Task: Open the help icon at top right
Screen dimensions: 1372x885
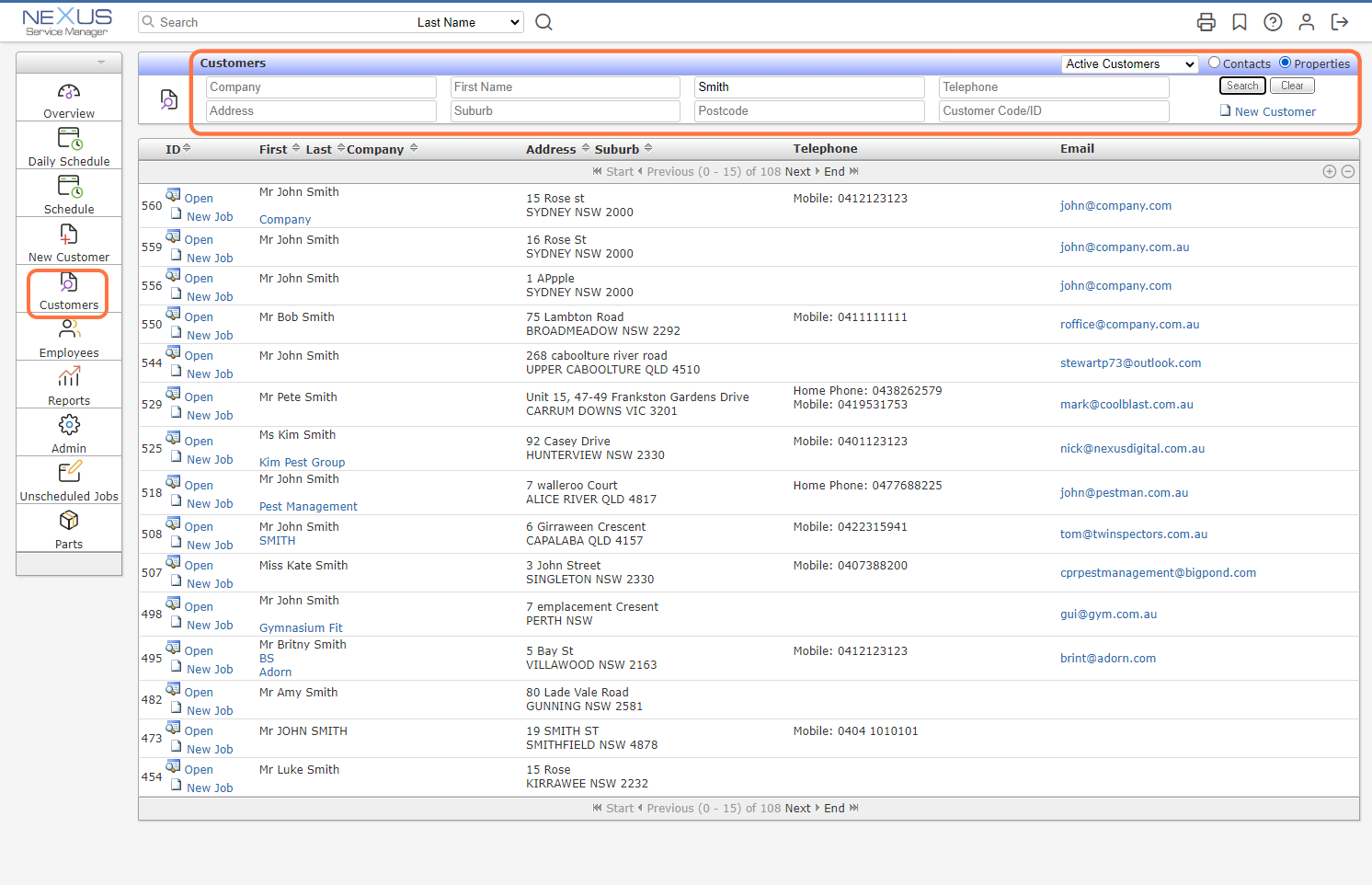Action: 1273,21
